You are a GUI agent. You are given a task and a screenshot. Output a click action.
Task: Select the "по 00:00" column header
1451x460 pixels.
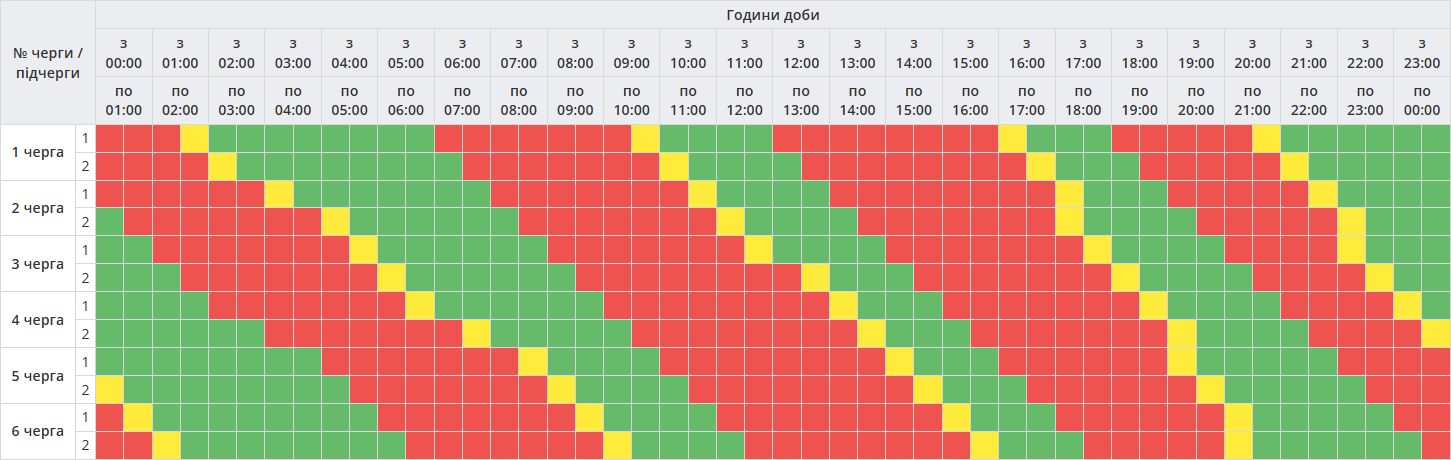[x=1422, y=100]
